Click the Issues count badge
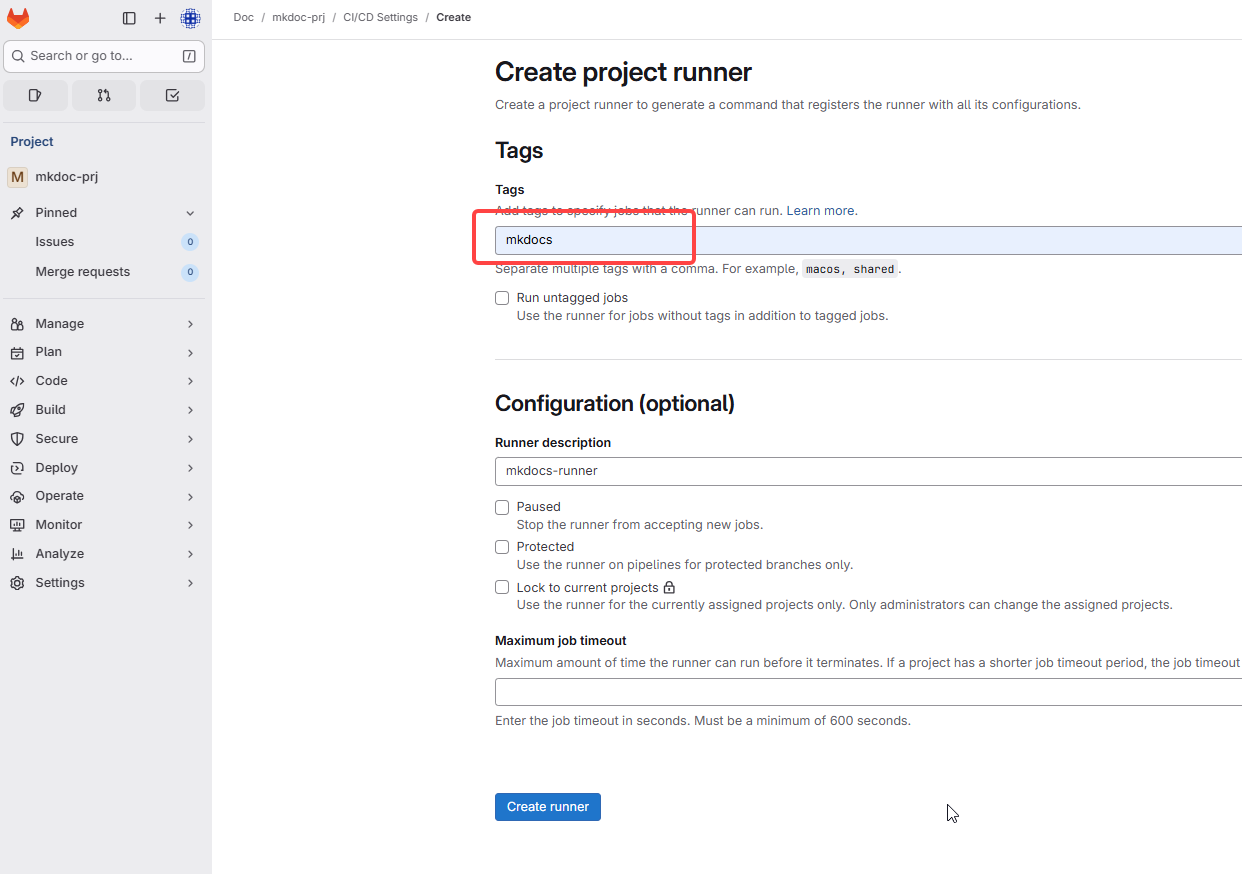Image resolution: width=1242 pixels, height=874 pixels. tap(190, 242)
